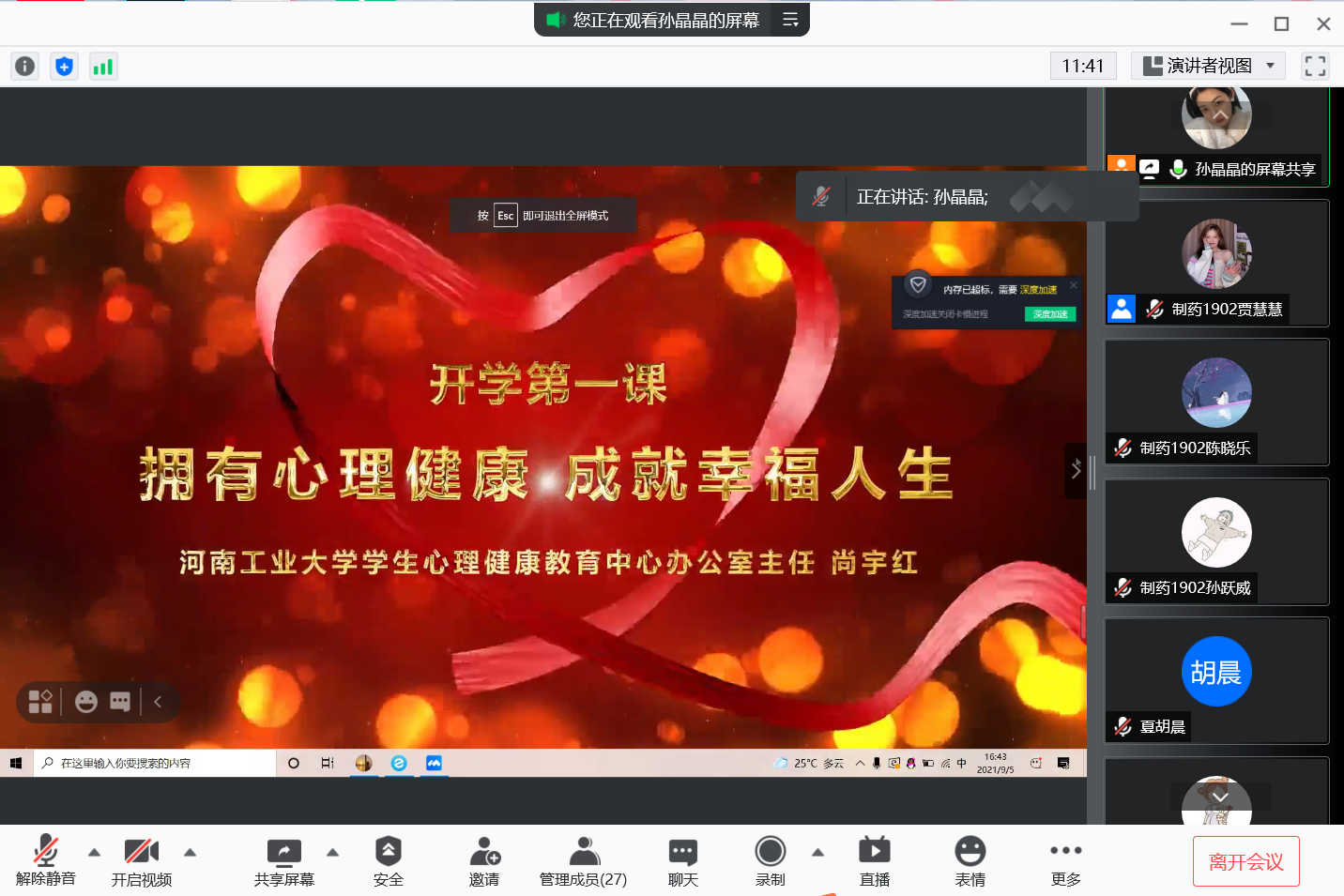Expand the audio options arrow
This screenshot has width=1344, height=896.
pyautogui.click(x=94, y=852)
